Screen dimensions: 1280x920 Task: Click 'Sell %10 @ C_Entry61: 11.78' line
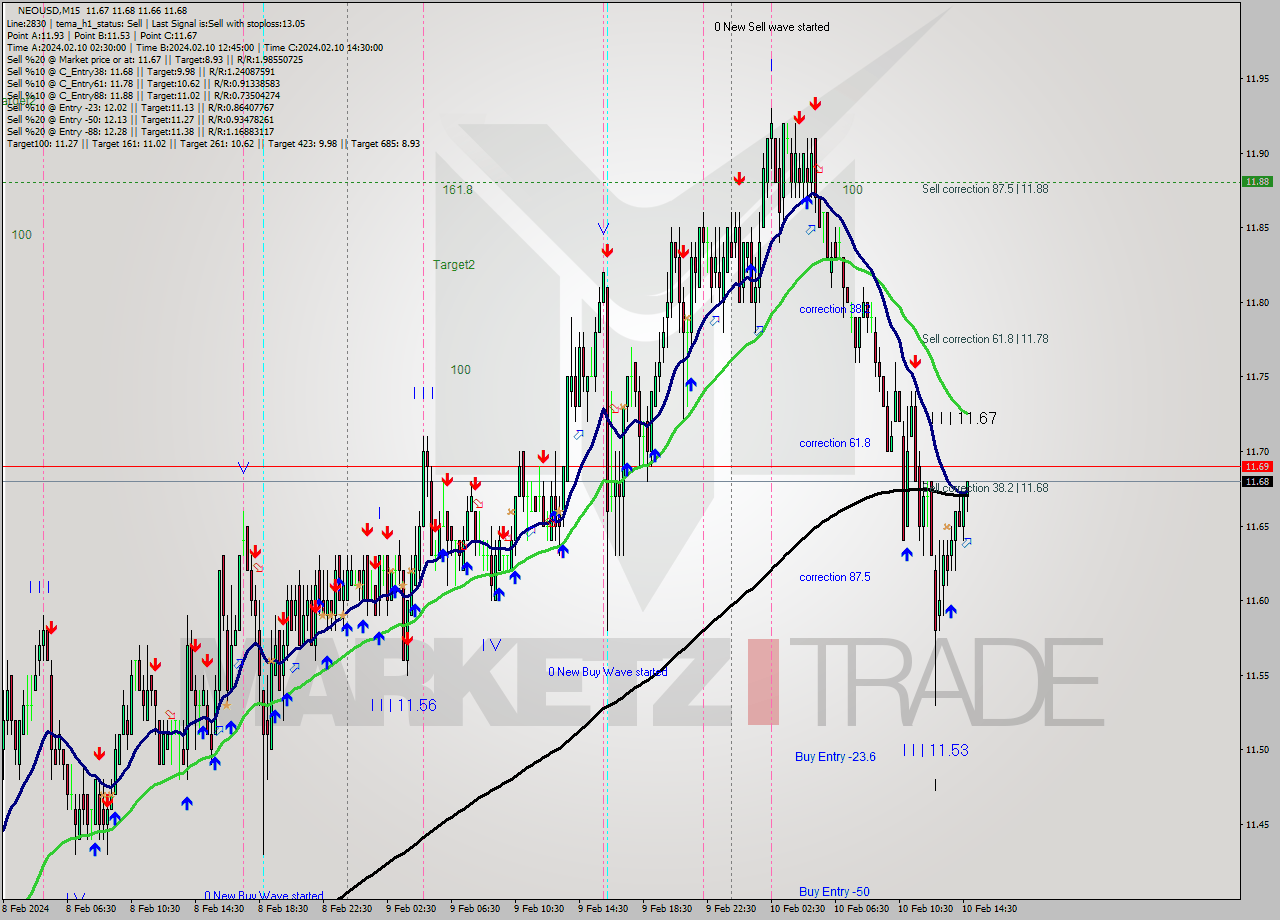[143, 83]
